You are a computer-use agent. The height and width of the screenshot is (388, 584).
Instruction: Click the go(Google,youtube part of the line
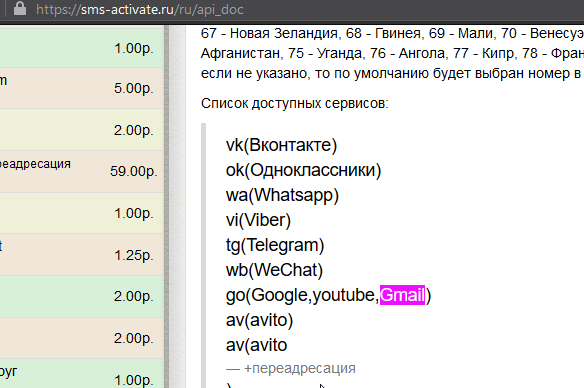point(302,295)
